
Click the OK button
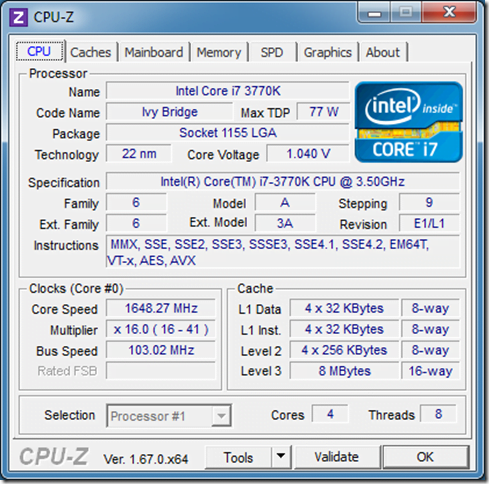426,457
